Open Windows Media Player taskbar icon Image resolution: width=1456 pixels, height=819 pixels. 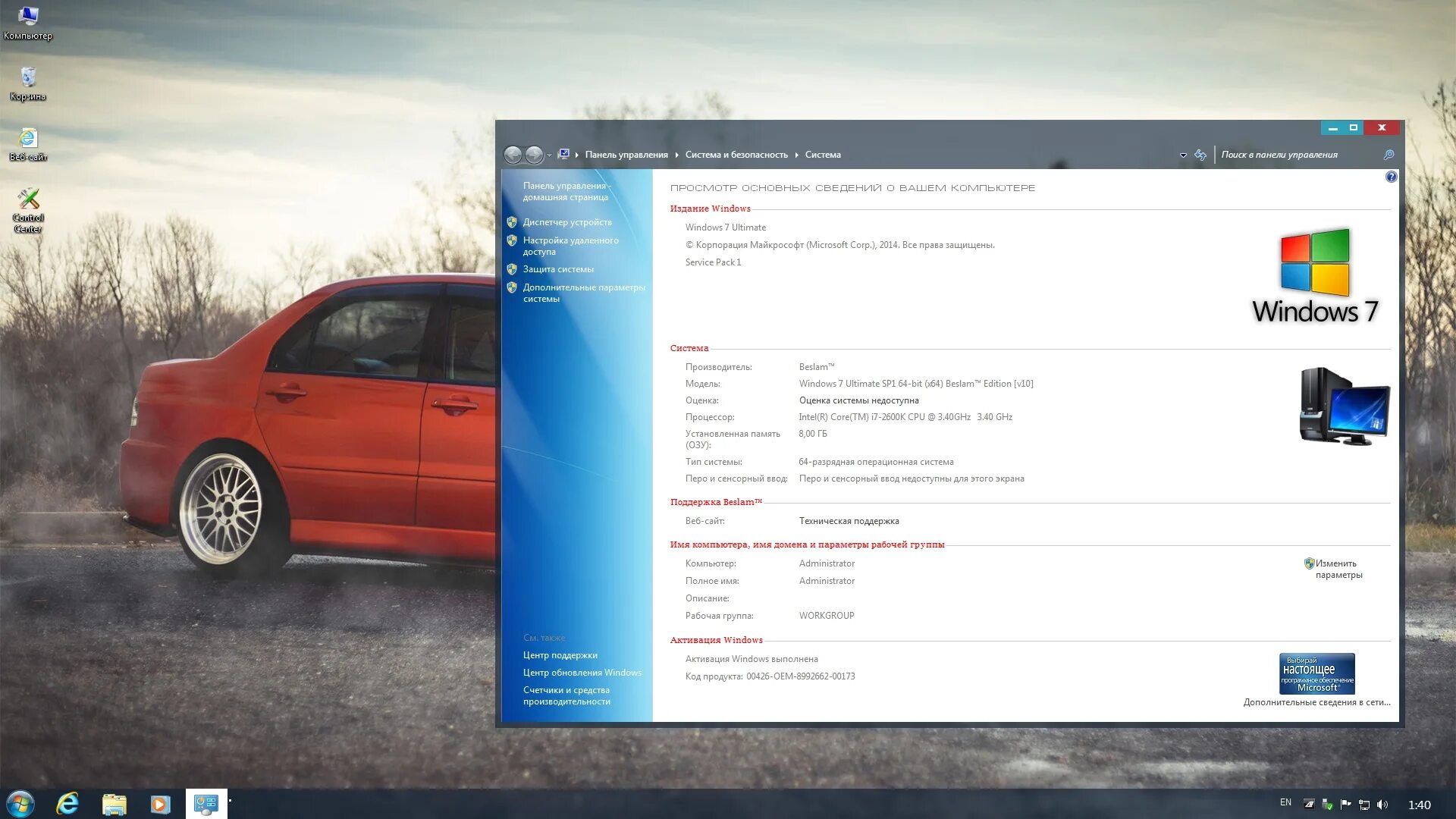click(x=160, y=804)
